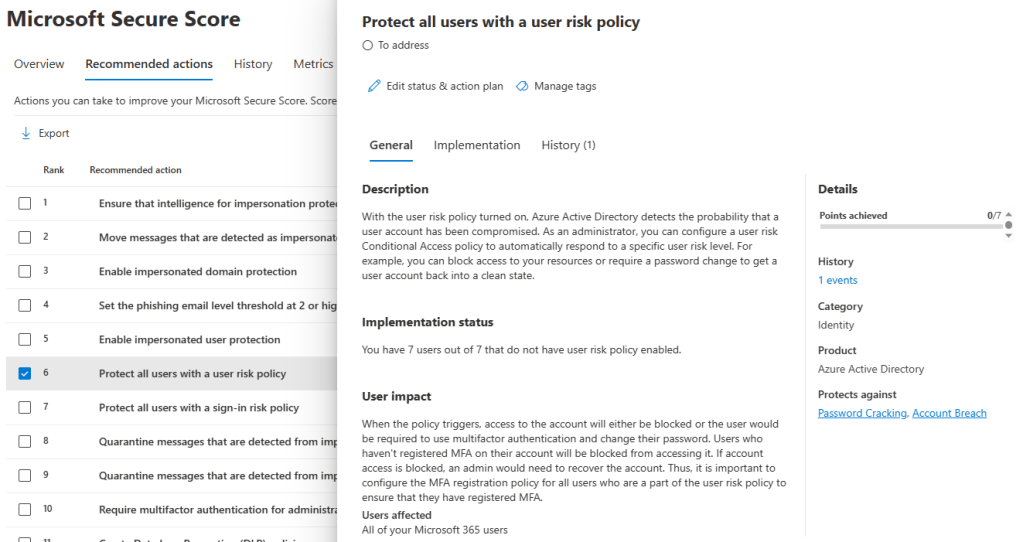Check the rank 10 multifactor authentication row

[x=25, y=510]
